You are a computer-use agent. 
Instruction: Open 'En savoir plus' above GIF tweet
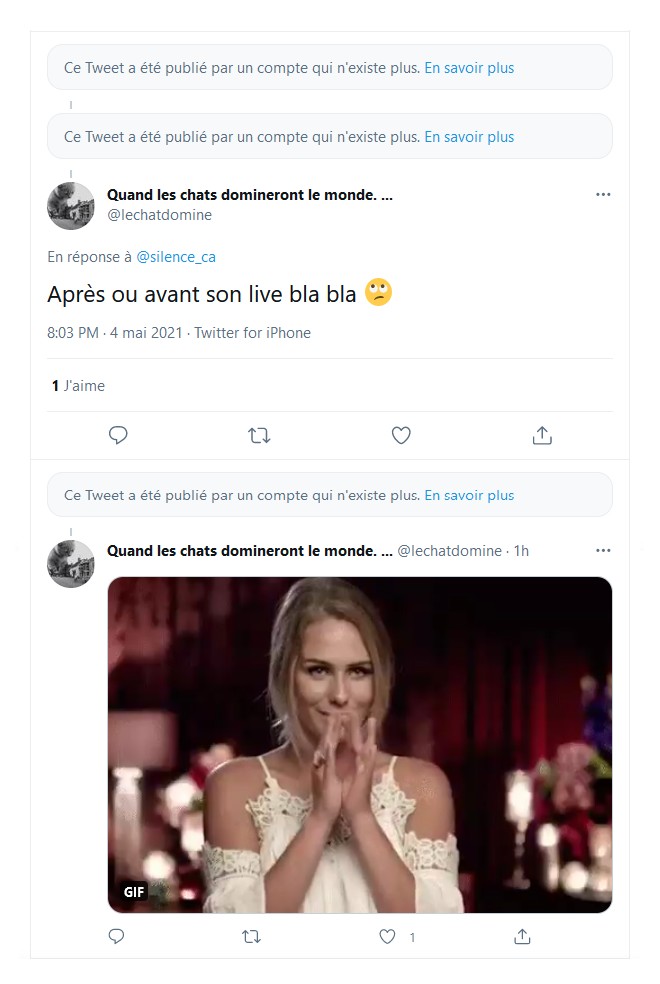[469, 495]
